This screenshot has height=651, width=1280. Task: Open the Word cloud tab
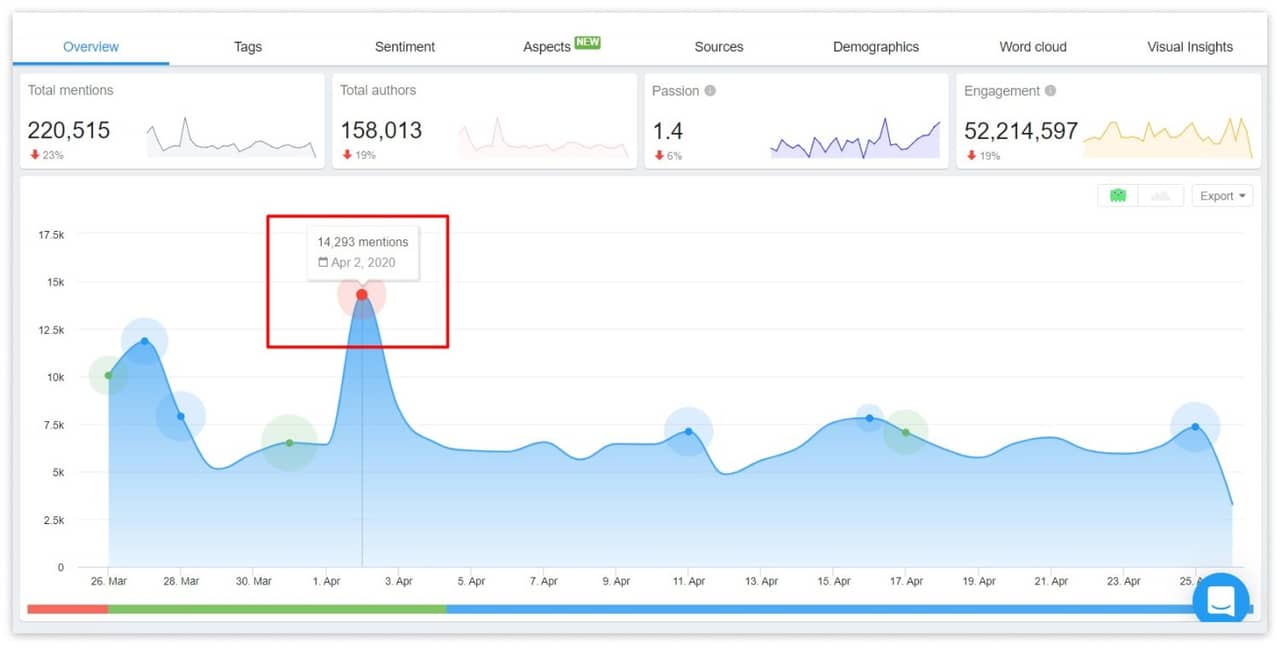pos(1032,46)
